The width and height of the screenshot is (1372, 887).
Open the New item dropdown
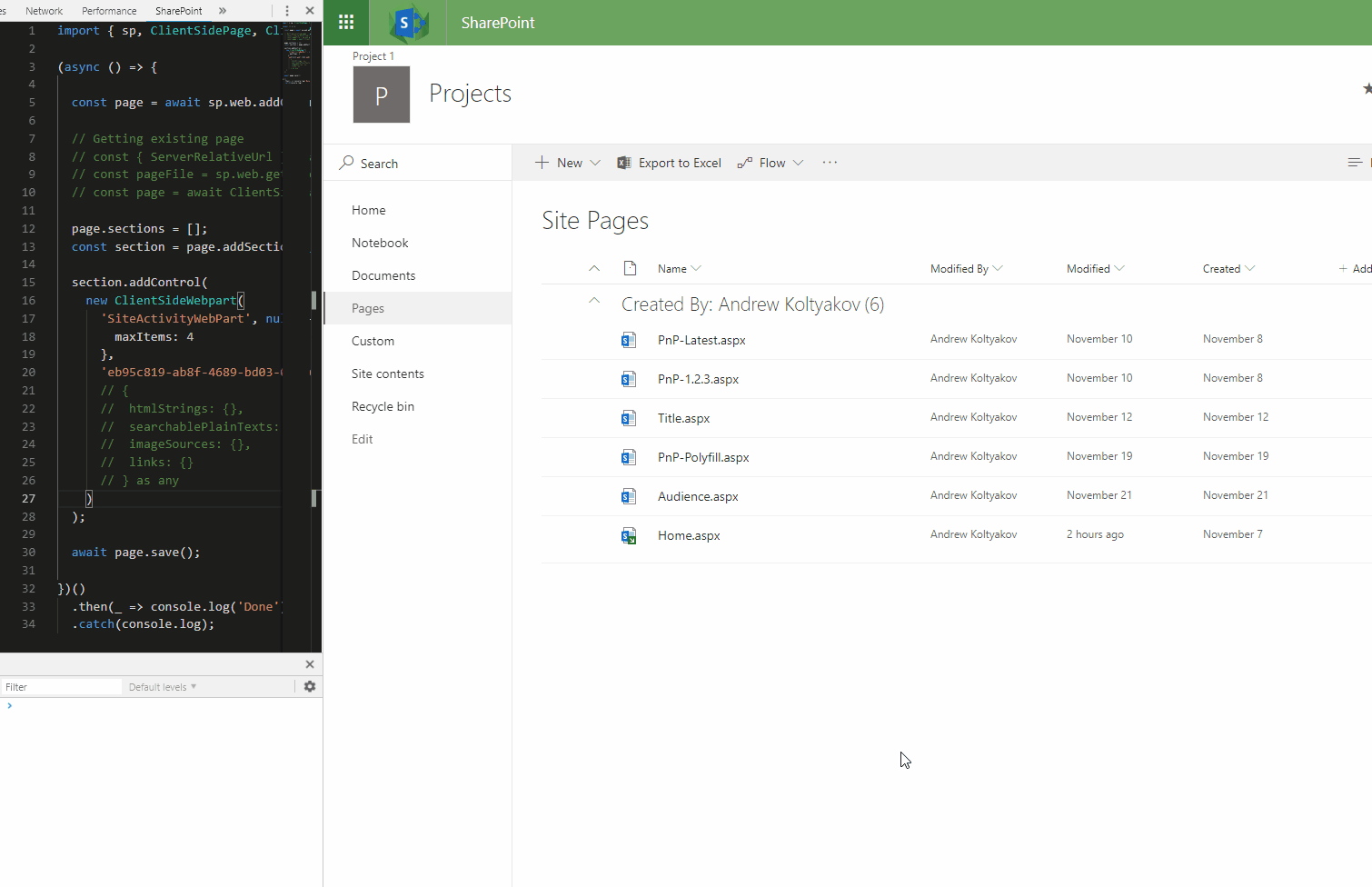[567, 162]
